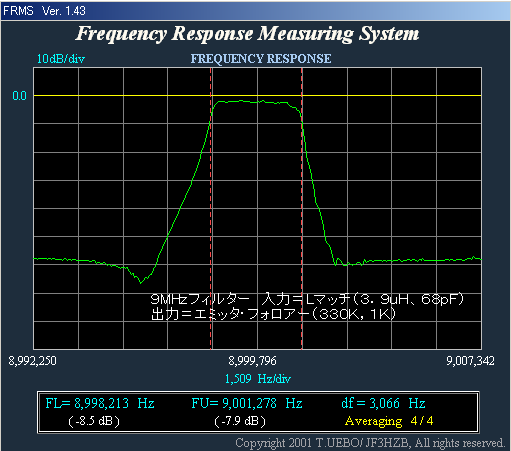This screenshot has height=451, width=511.
Task: Click the 0.0 level label on left axis
Action: click(x=19, y=96)
